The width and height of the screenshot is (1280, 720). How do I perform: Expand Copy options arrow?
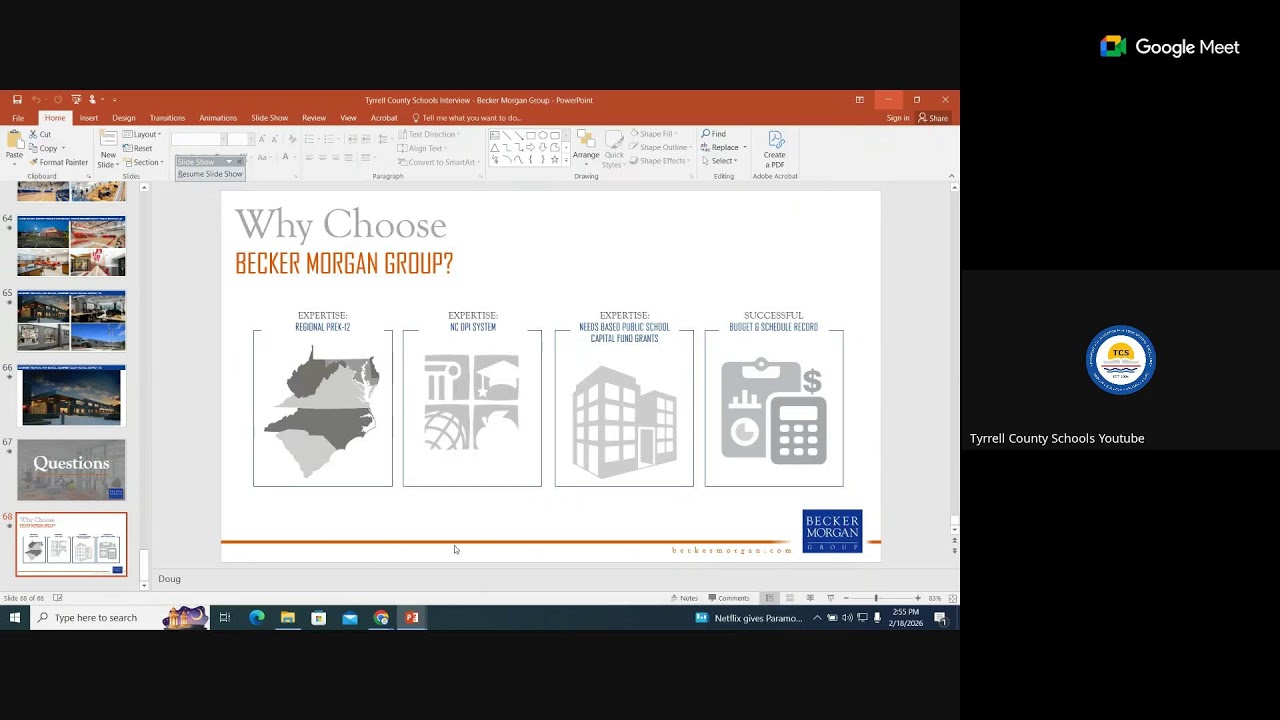point(63,148)
